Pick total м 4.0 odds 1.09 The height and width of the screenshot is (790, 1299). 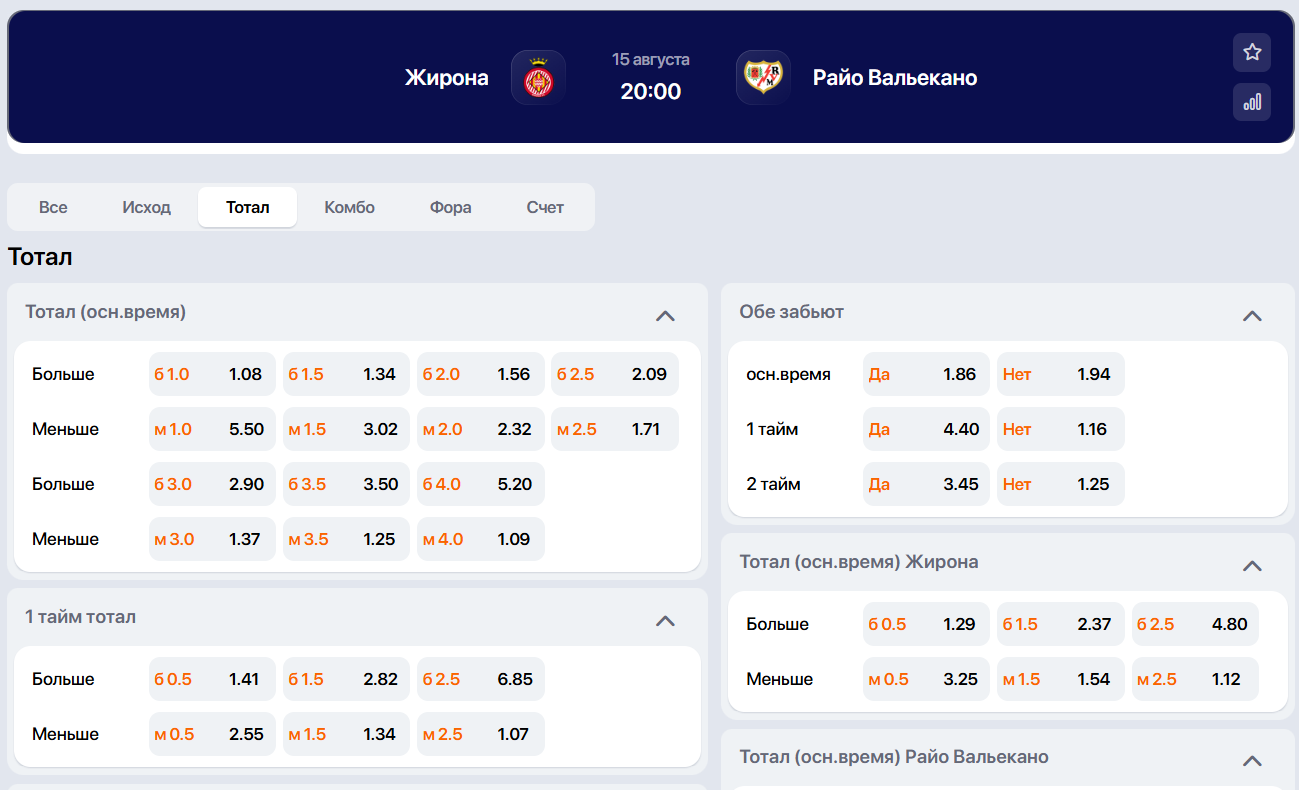click(481, 539)
